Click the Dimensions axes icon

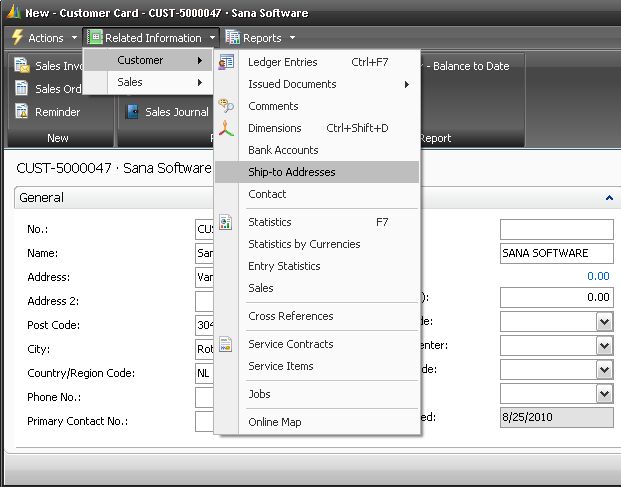point(226,128)
